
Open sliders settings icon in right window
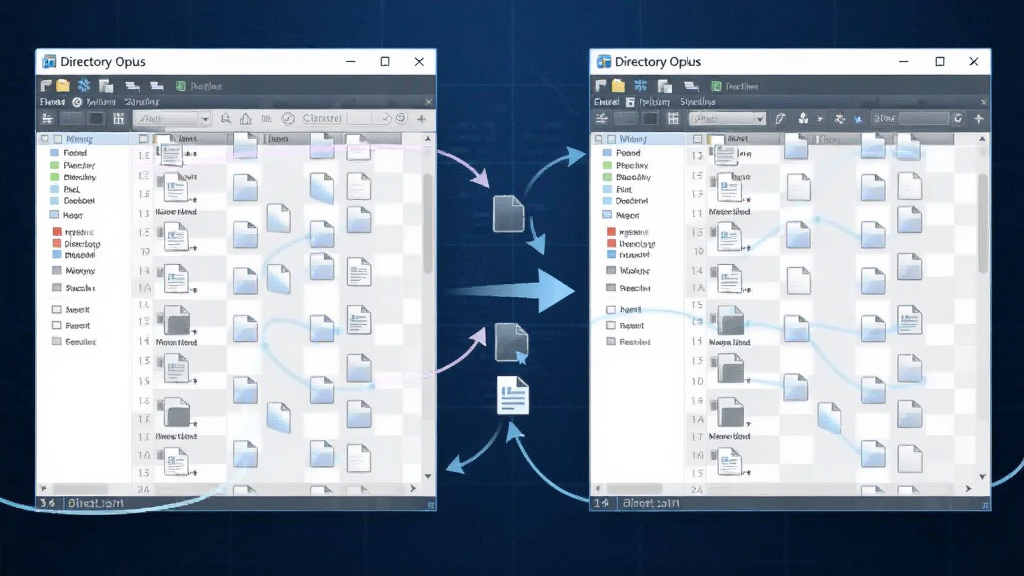602,118
